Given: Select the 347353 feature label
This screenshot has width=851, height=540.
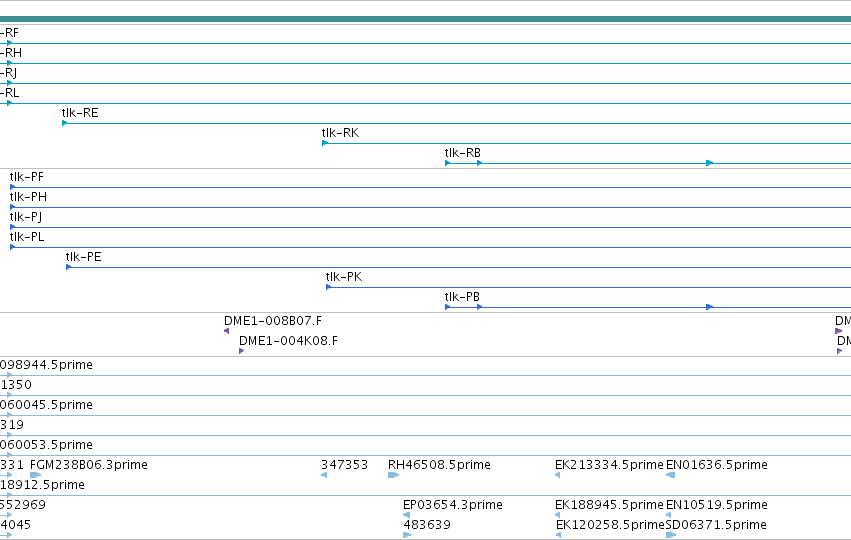Looking at the screenshot, I should (x=345, y=465).
